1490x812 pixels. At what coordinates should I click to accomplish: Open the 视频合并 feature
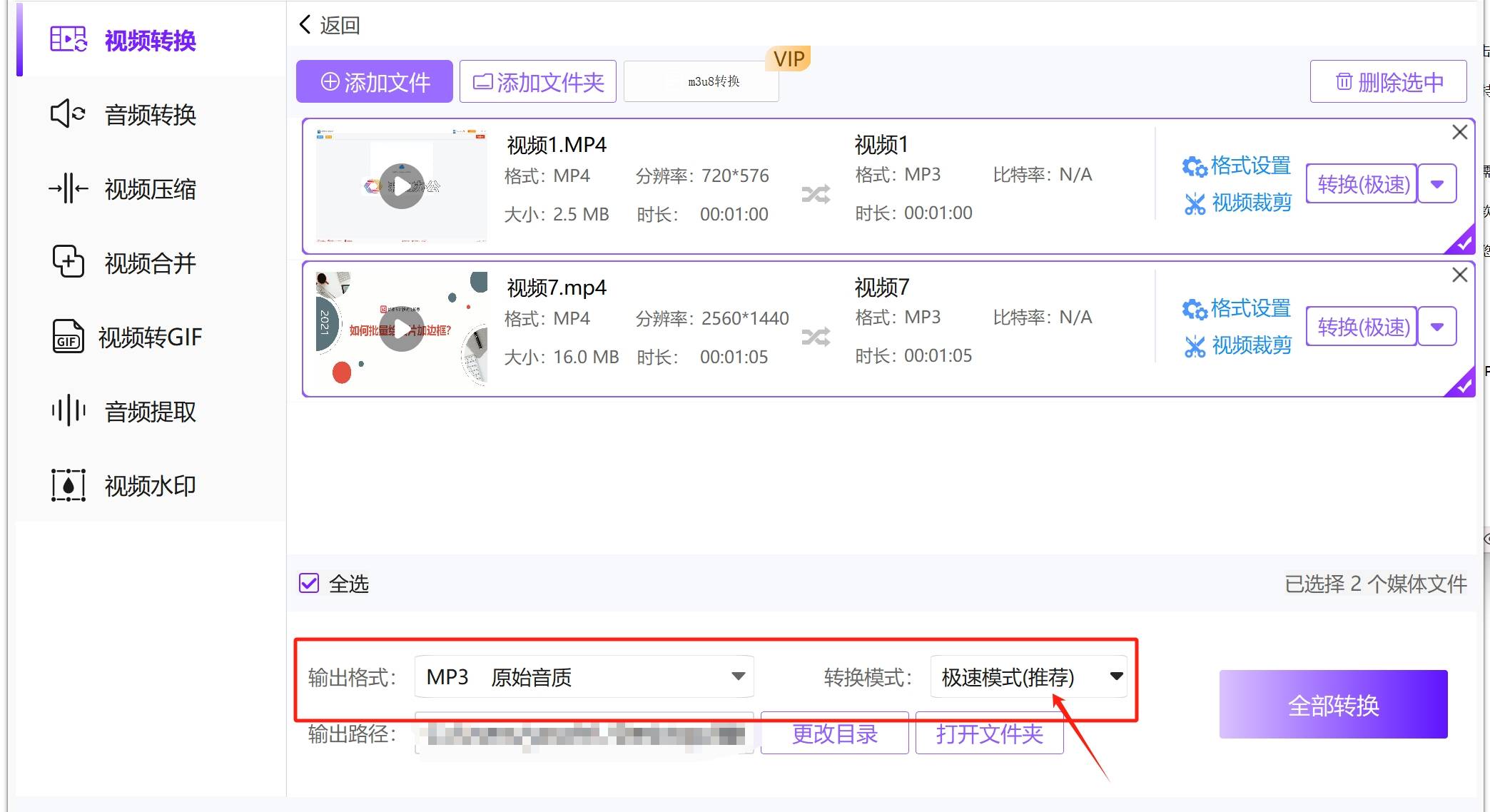(x=148, y=263)
